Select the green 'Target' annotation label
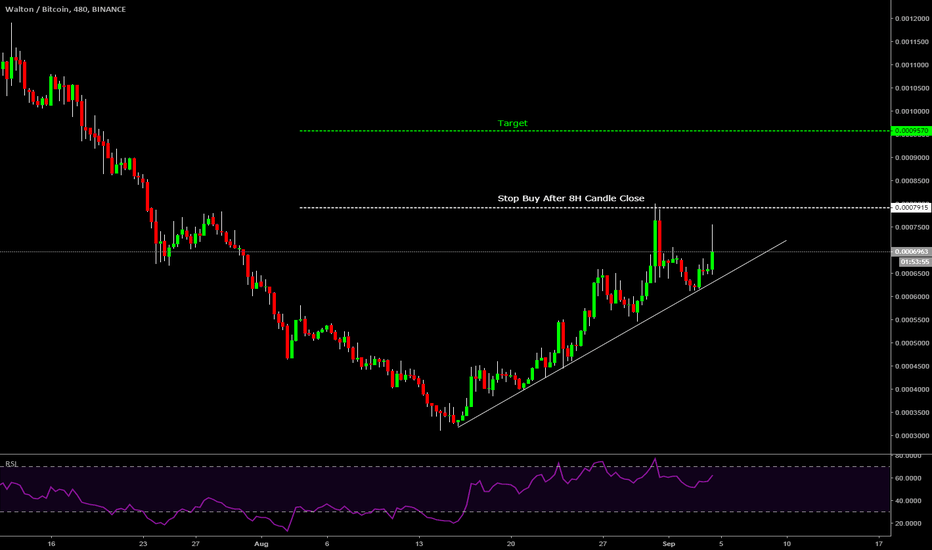The height and width of the screenshot is (550, 932). click(512, 123)
